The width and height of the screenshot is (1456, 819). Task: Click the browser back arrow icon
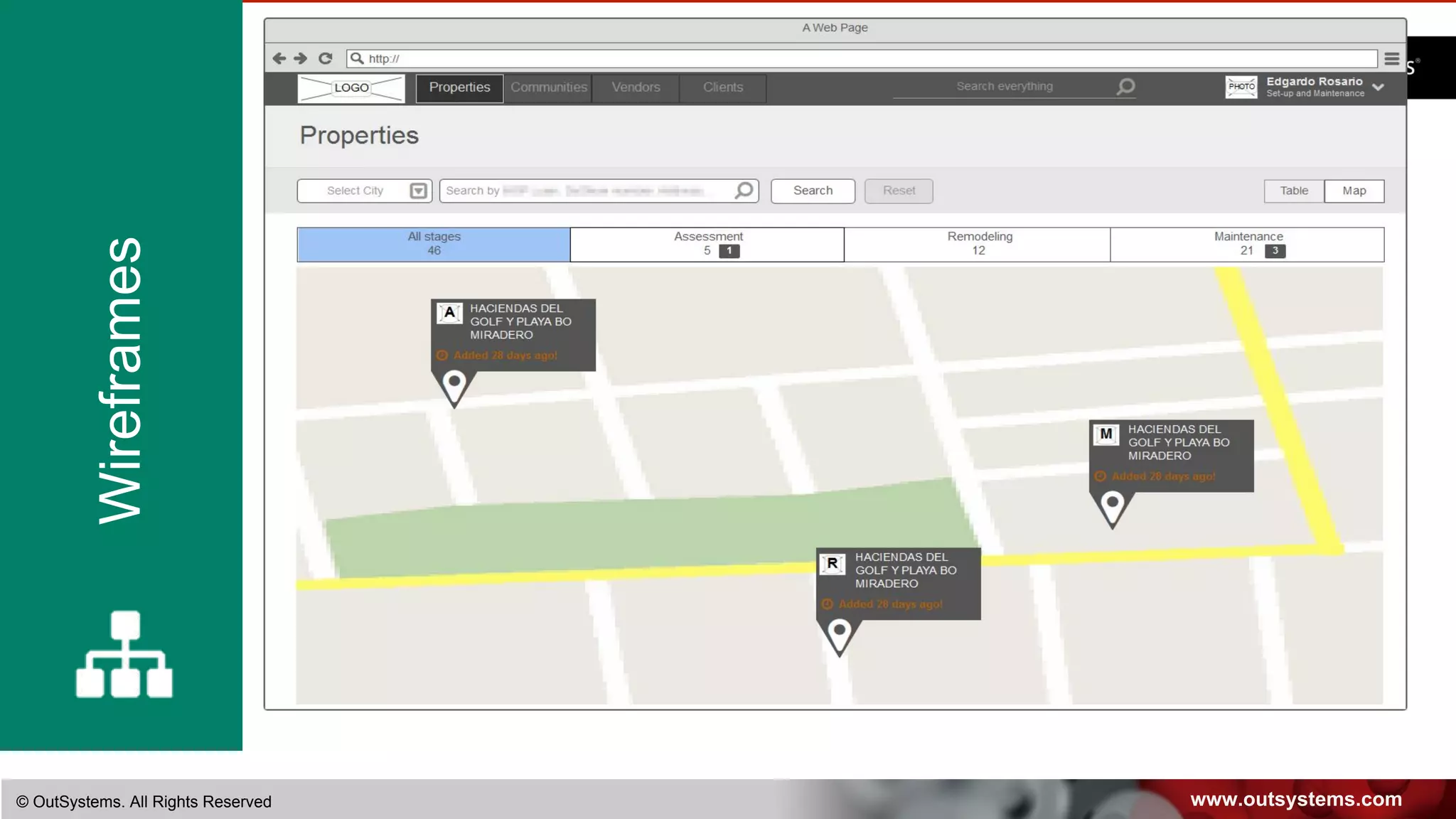279,58
